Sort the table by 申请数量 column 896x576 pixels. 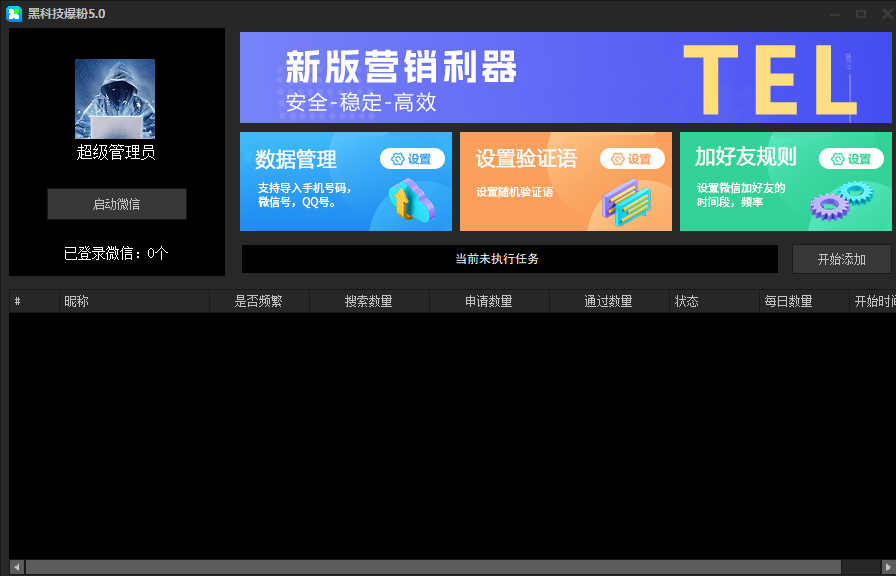tap(489, 301)
